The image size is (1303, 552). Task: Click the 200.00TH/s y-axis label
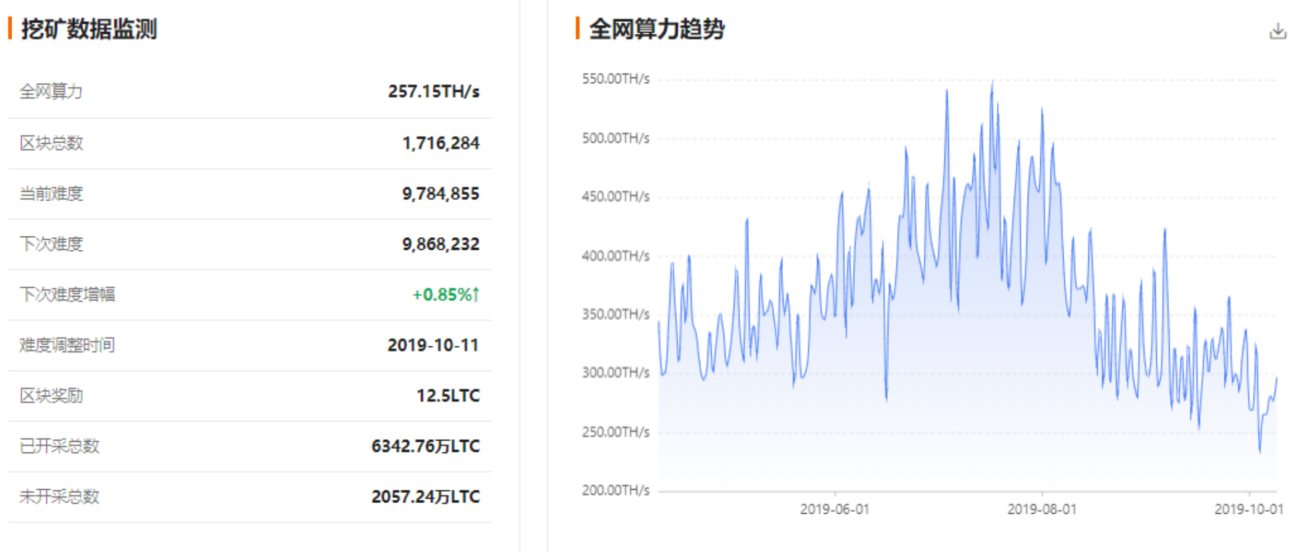[x=615, y=491]
